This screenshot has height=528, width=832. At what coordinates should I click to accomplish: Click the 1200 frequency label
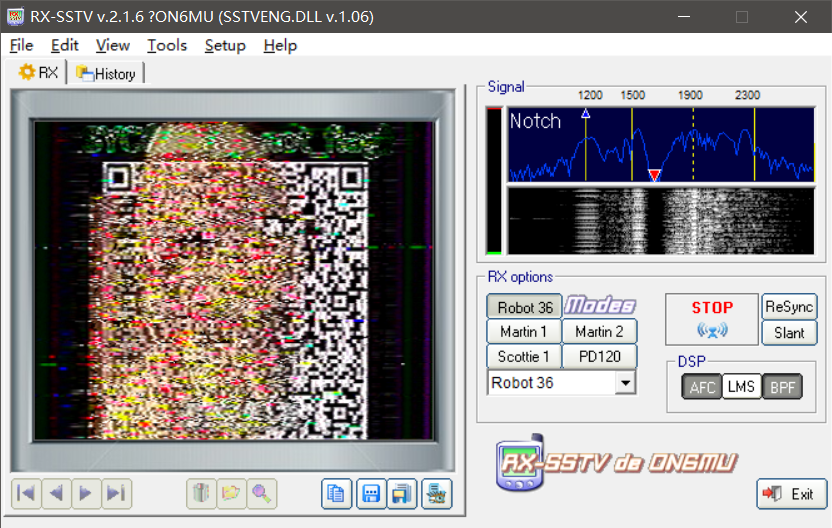tap(590, 95)
